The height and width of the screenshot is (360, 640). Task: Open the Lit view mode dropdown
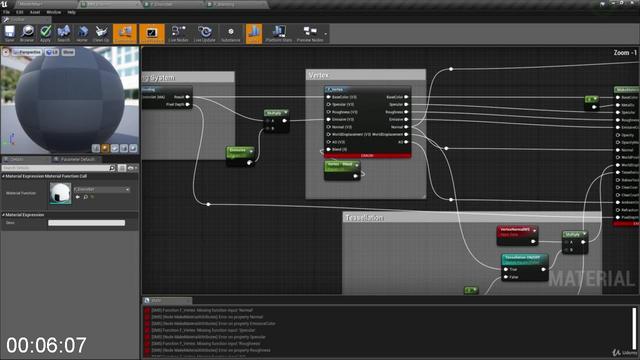coord(52,52)
